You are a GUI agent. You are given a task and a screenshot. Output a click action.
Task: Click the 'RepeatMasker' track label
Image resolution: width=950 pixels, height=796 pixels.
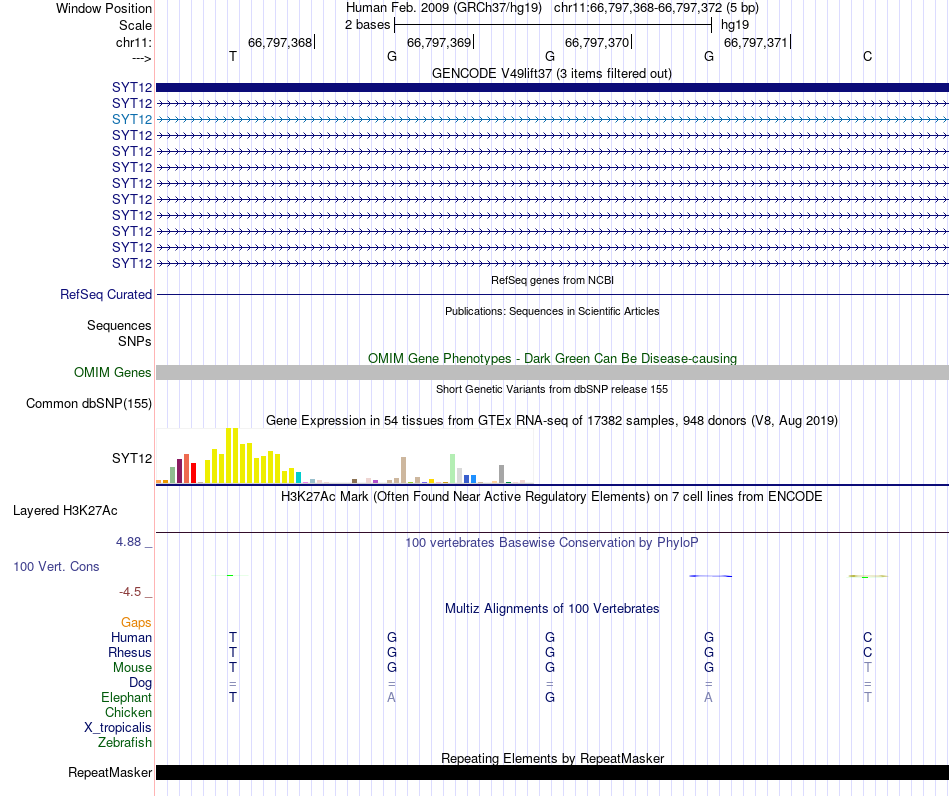tap(110, 772)
